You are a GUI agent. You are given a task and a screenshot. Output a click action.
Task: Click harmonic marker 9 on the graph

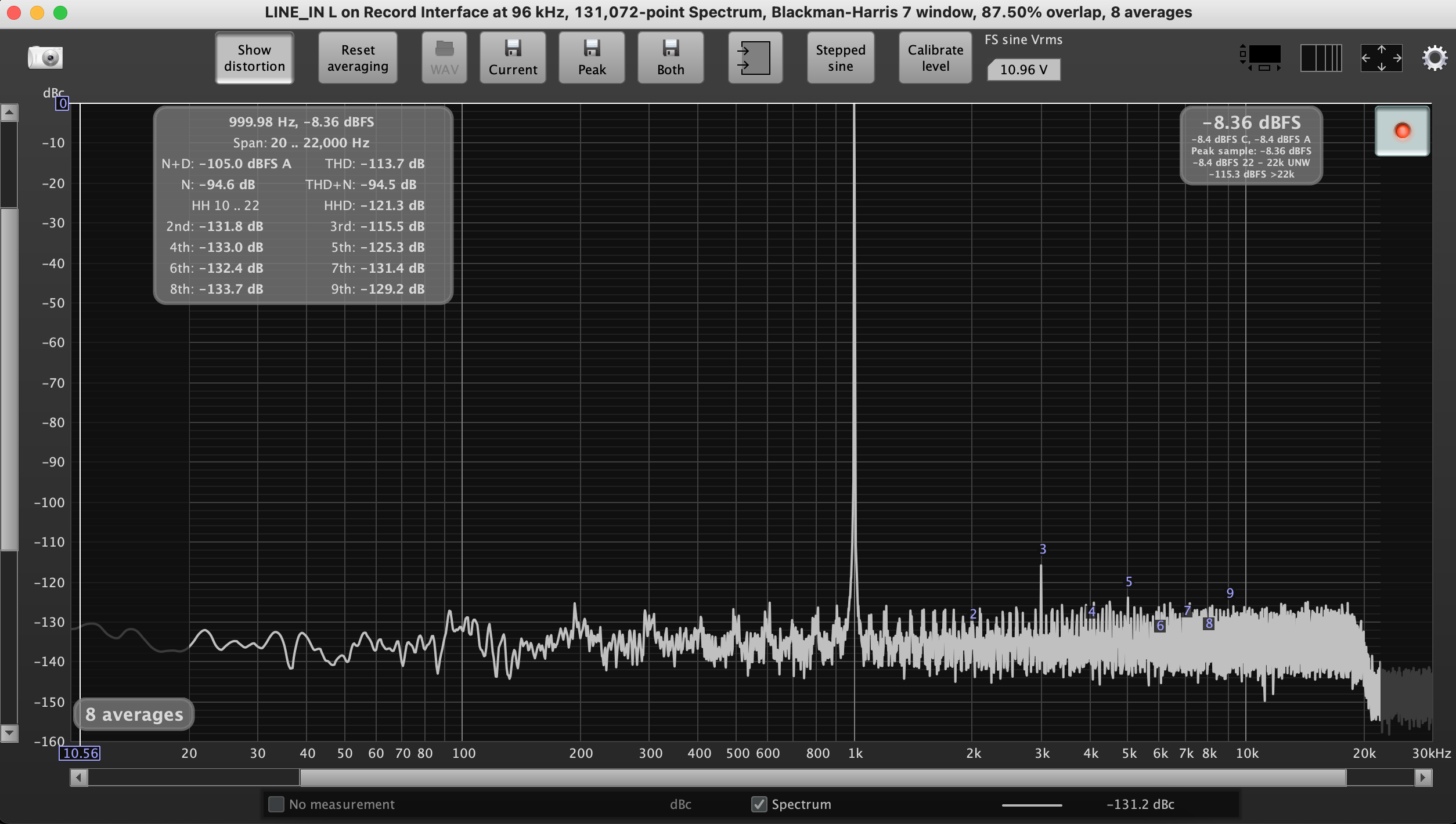coord(1230,593)
